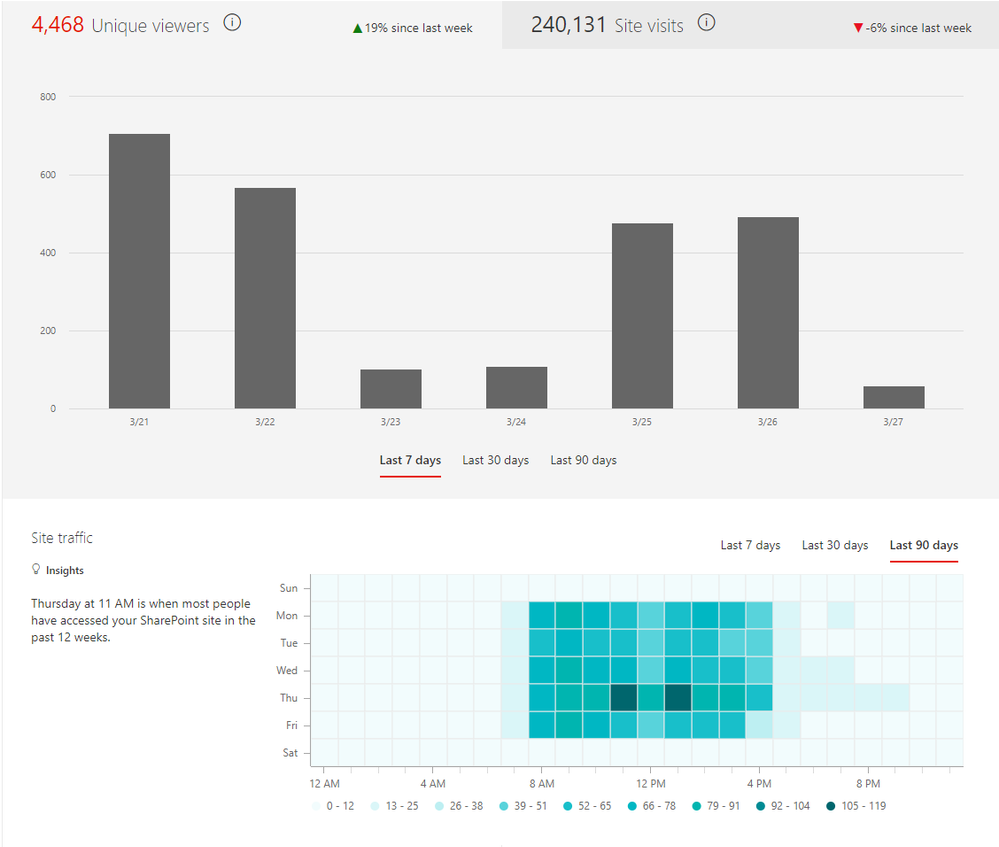The width and height of the screenshot is (999, 847).
Task: Select the chart's Last 7 days option
Action: click(x=410, y=460)
